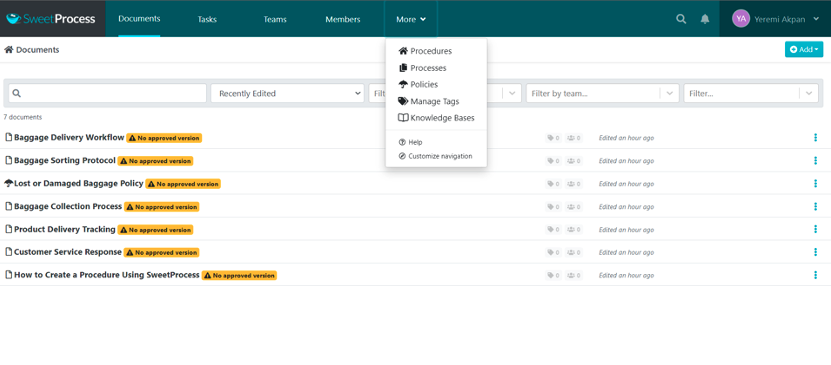Viewport: 831px width, 365px height.
Task: Click into the document search input field
Action: 108,93
